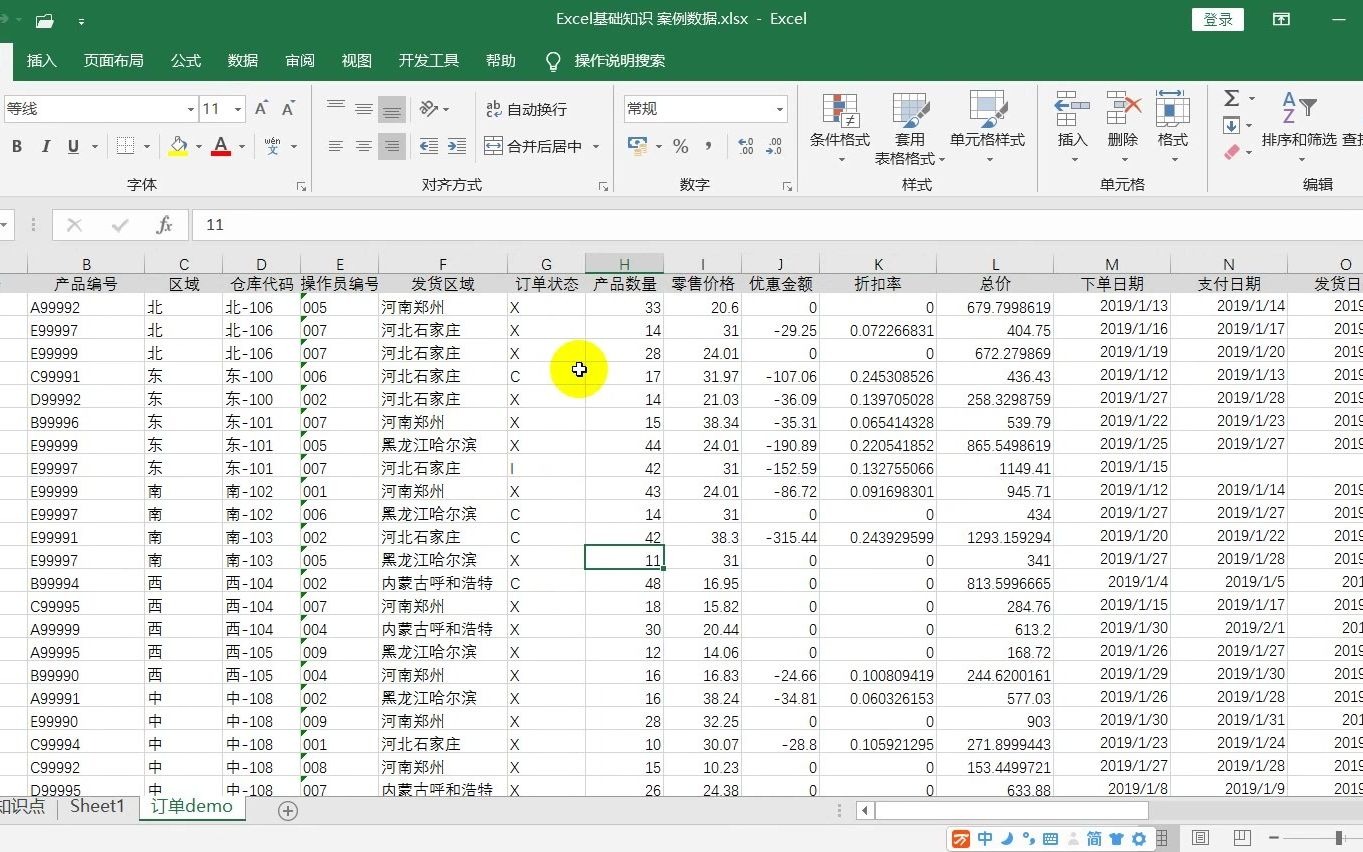Click the 删除 cells button
This screenshot has width=1363, height=852.
[1123, 129]
